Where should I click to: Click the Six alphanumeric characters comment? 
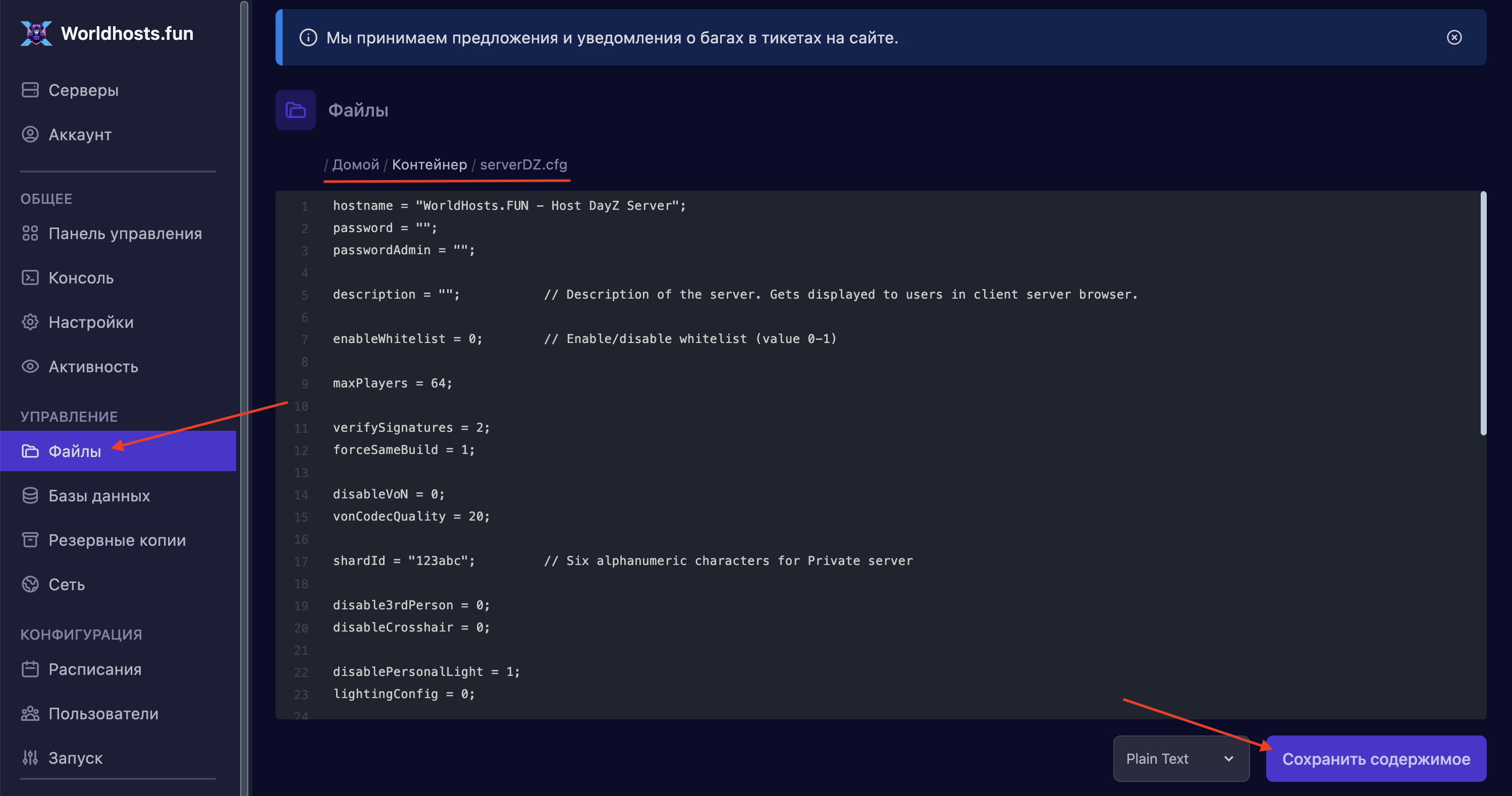(728, 561)
